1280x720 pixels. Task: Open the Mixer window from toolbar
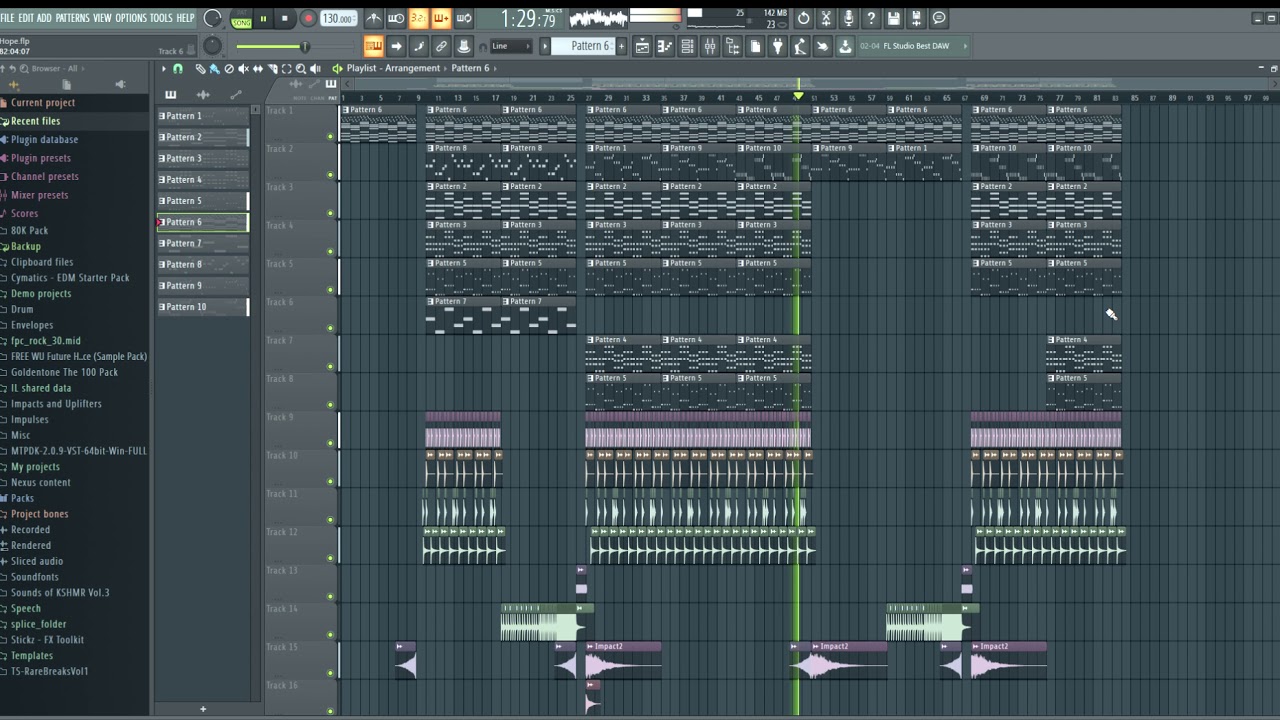pos(710,46)
